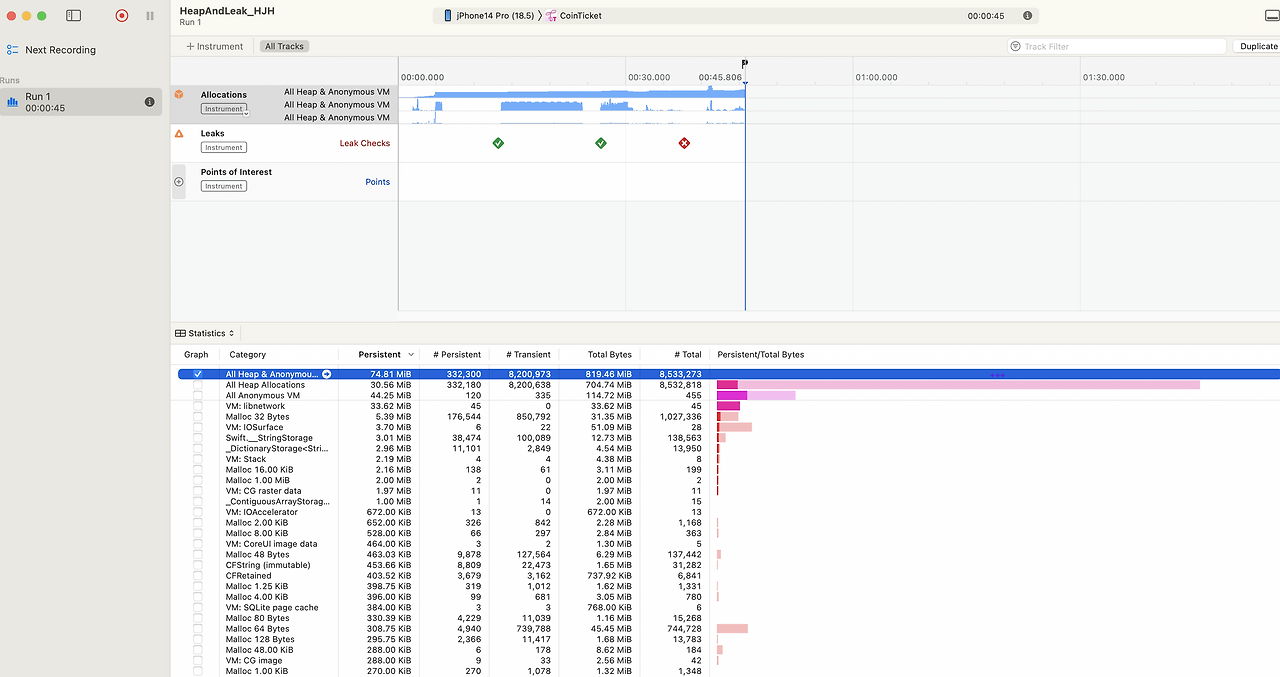Select the VM: CoreUI image data row
The height and width of the screenshot is (677, 1280).
[729, 544]
